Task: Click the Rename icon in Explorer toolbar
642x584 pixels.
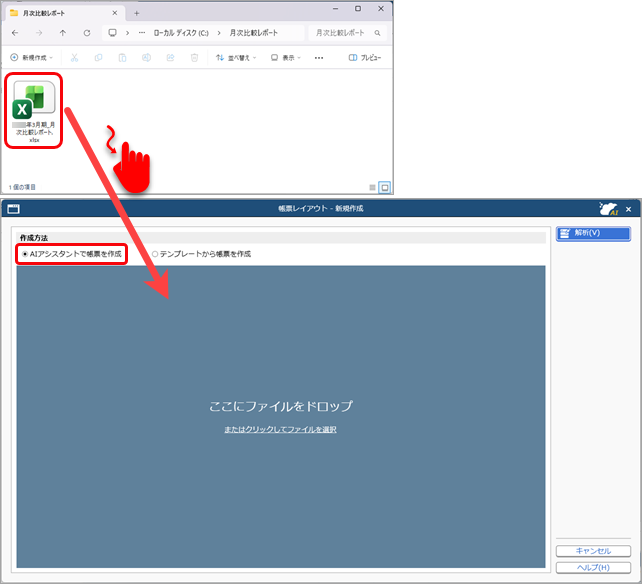Action: [x=146, y=58]
